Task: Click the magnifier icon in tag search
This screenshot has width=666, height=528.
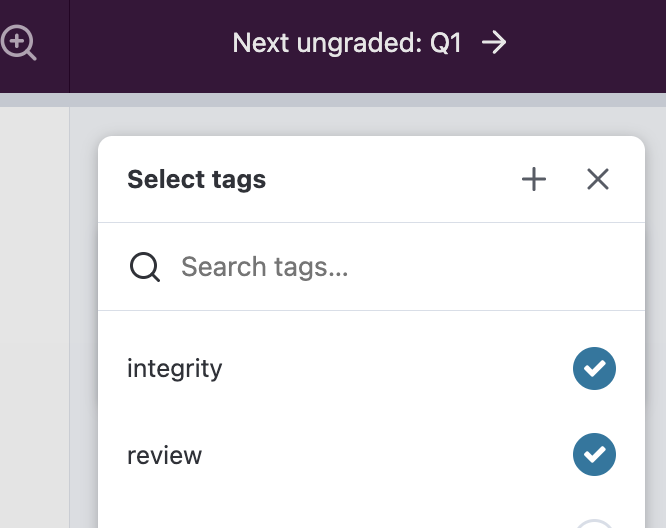Action: tap(145, 267)
